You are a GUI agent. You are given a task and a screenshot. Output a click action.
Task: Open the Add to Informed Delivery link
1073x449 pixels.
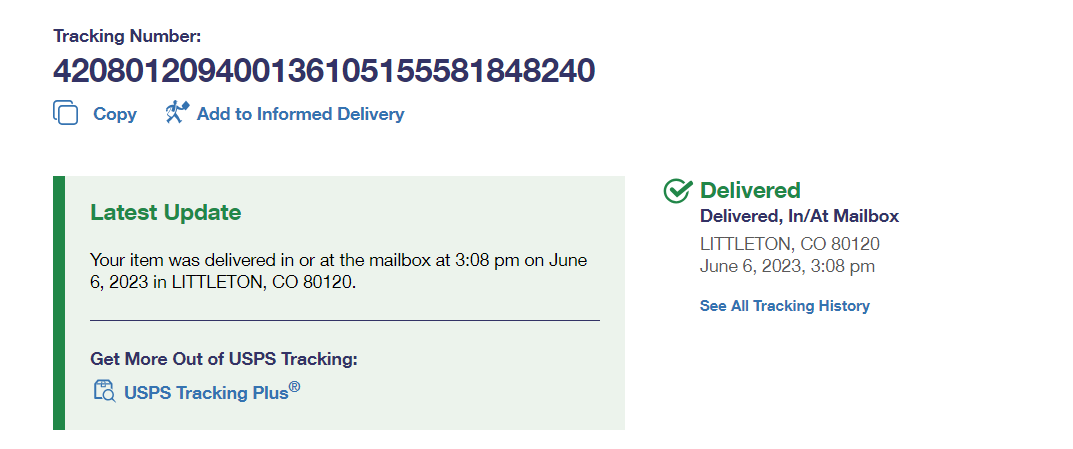click(300, 114)
